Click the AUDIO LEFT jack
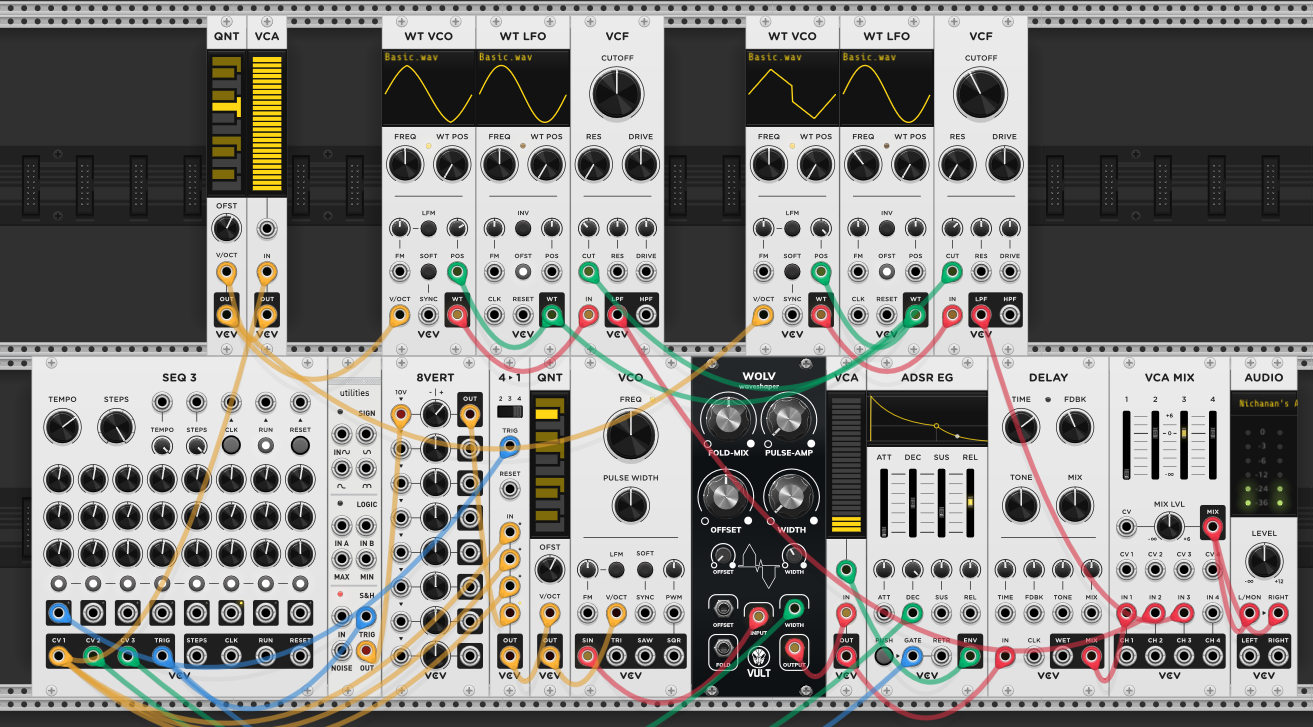This screenshot has width=1313, height=727. click(x=1250, y=656)
